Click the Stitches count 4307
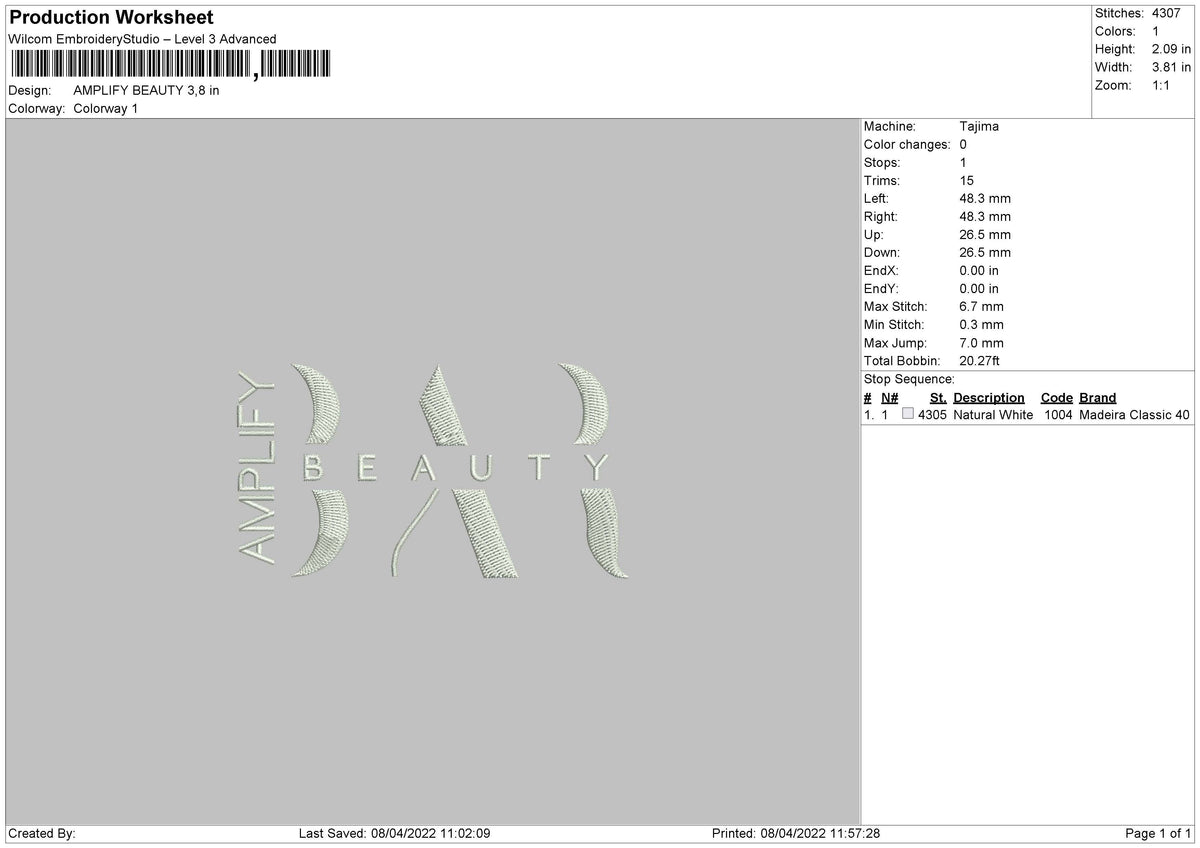The width and height of the screenshot is (1200, 848). pos(1169,13)
